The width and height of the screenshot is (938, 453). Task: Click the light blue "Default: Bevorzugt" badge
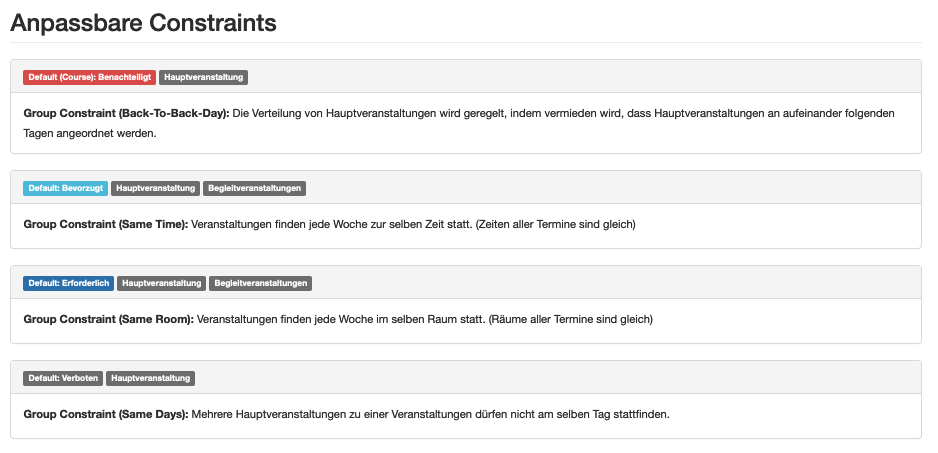coord(65,188)
